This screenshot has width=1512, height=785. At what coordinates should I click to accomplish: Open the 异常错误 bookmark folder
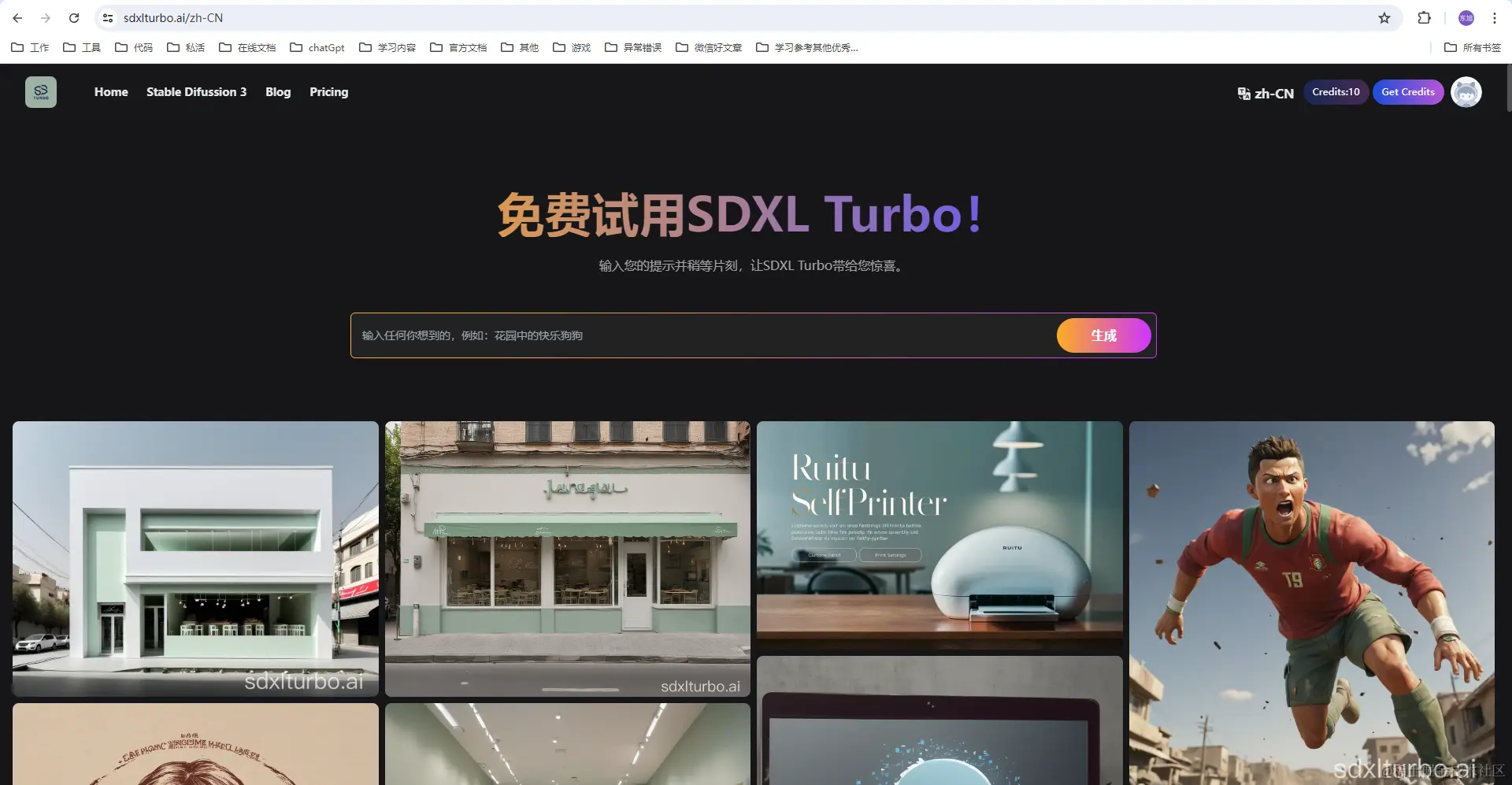pyautogui.click(x=633, y=47)
